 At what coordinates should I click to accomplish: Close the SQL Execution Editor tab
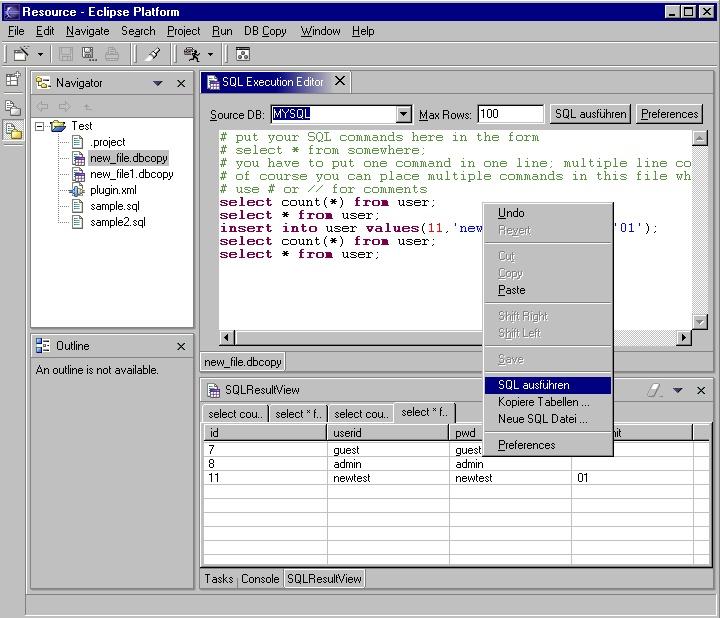click(340, 81)
